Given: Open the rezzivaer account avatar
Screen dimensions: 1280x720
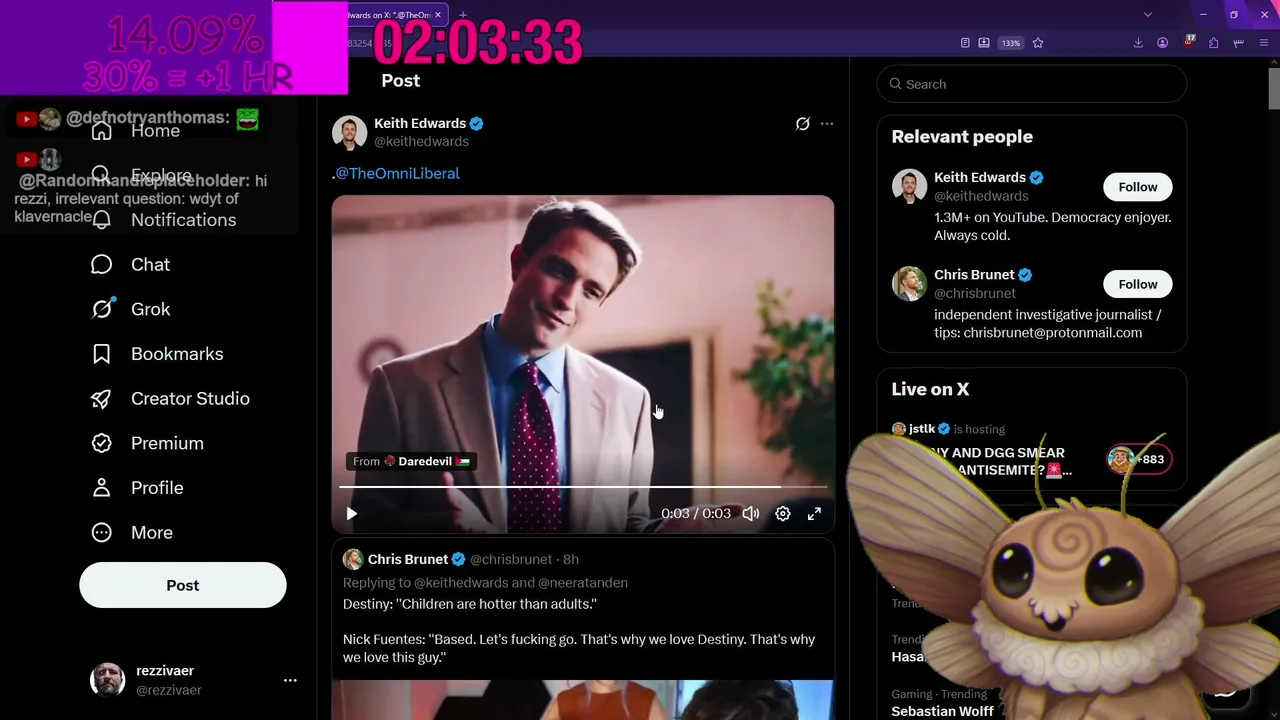Looking at the screenshot, I should pos(108,681).
